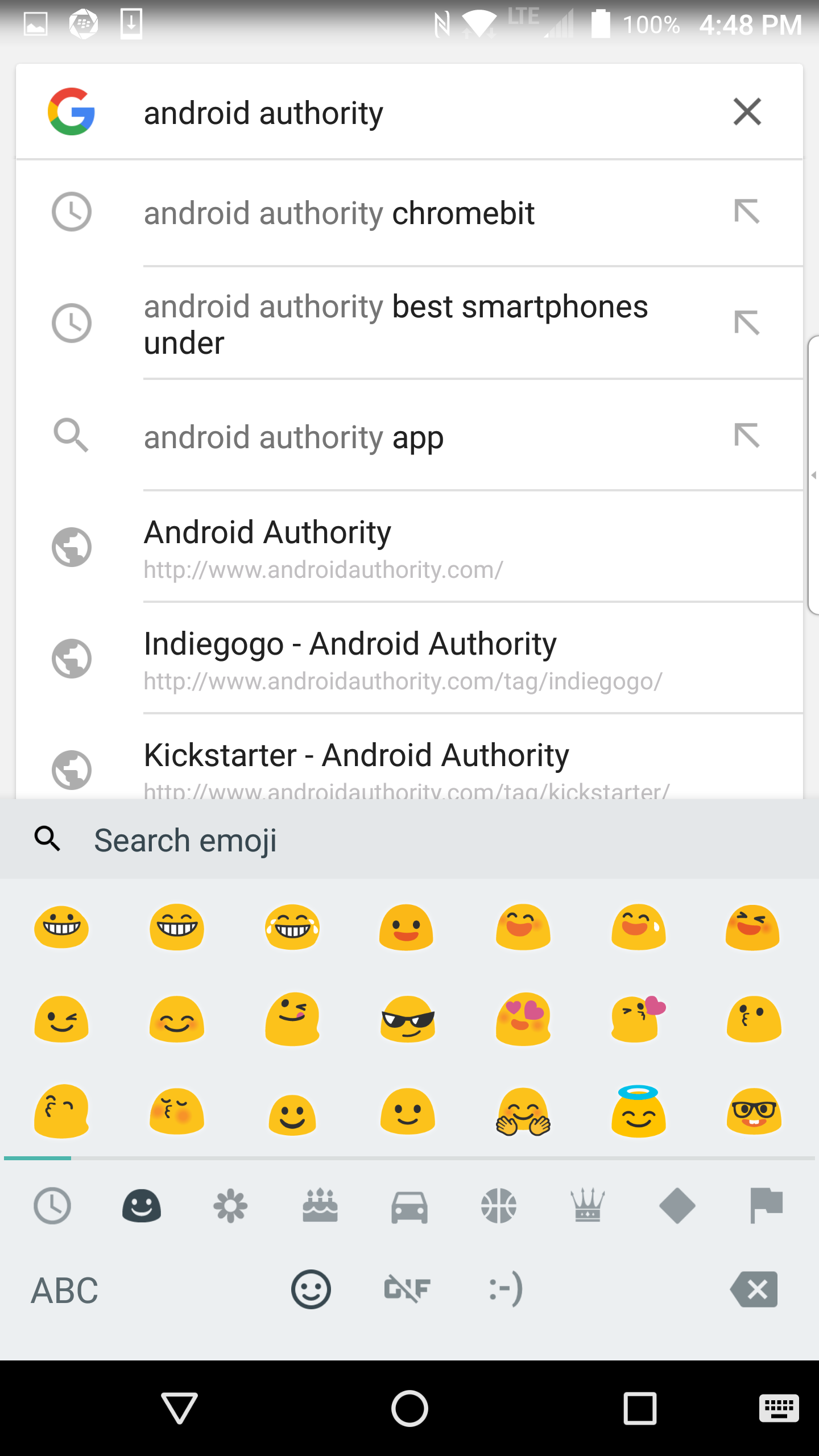Insert suggestion arrow for android authority chromebit
Image resolution: width=819 pixels, height=1456 pixels.
(747, 212)
